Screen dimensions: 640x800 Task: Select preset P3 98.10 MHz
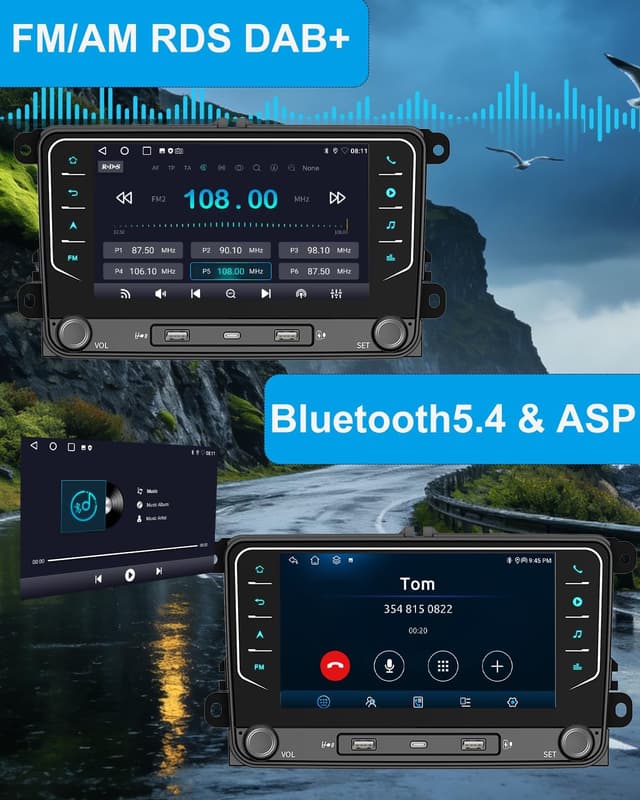[x=318, y=251]
